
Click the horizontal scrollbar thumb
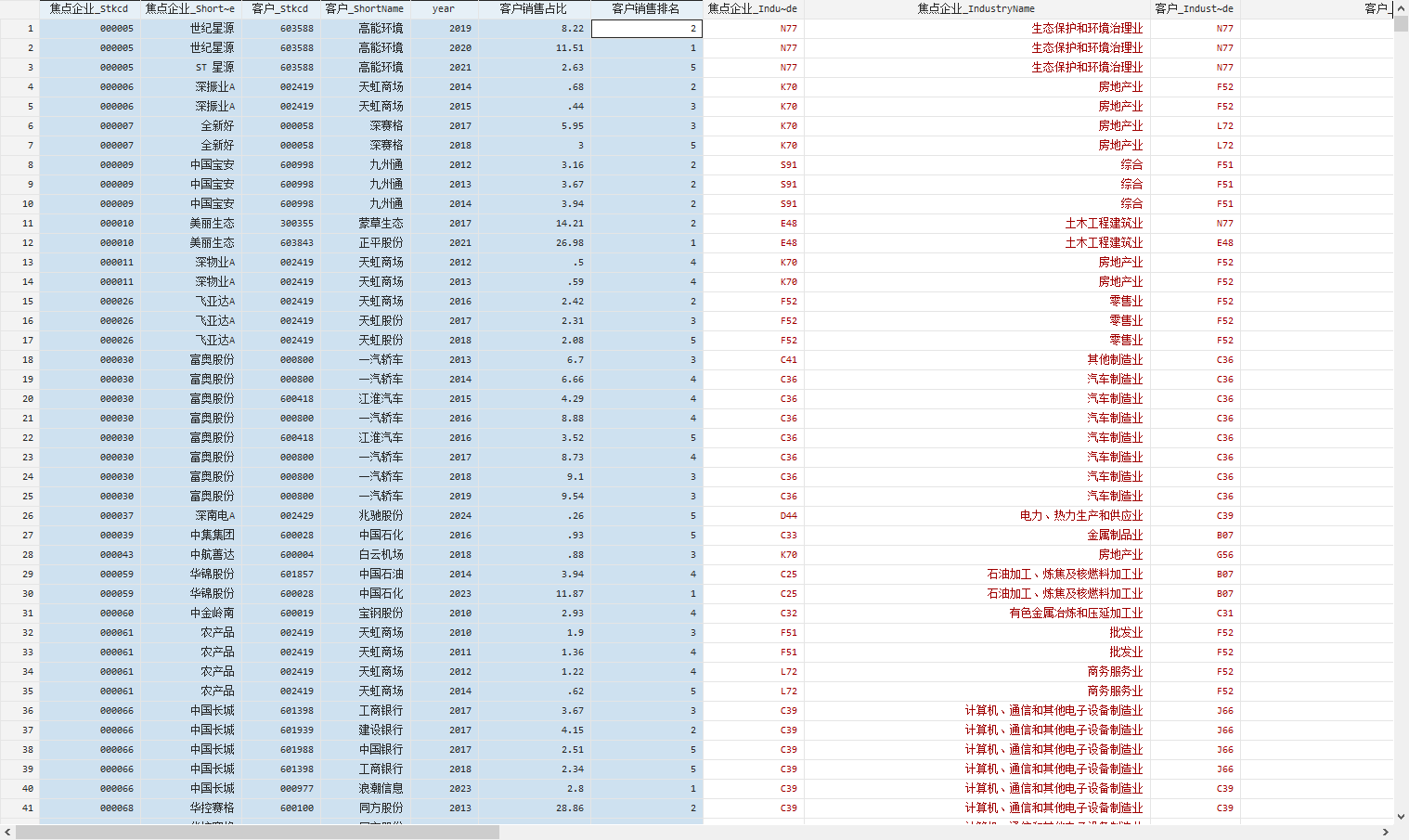257,833
